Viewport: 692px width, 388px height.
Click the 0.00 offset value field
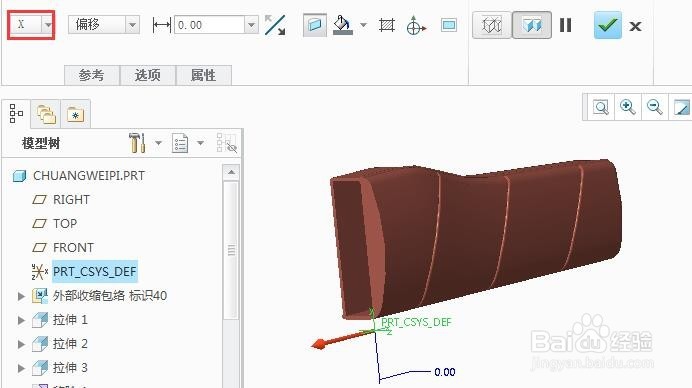click(x=210, y=25)
